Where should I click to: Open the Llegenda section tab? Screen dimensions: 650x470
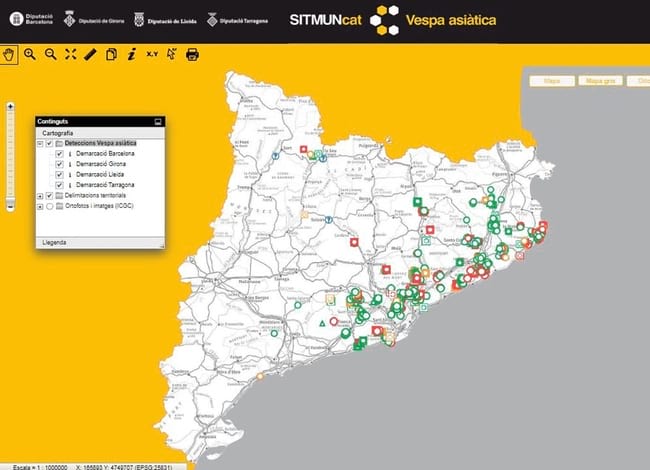[x=100, y=242]
